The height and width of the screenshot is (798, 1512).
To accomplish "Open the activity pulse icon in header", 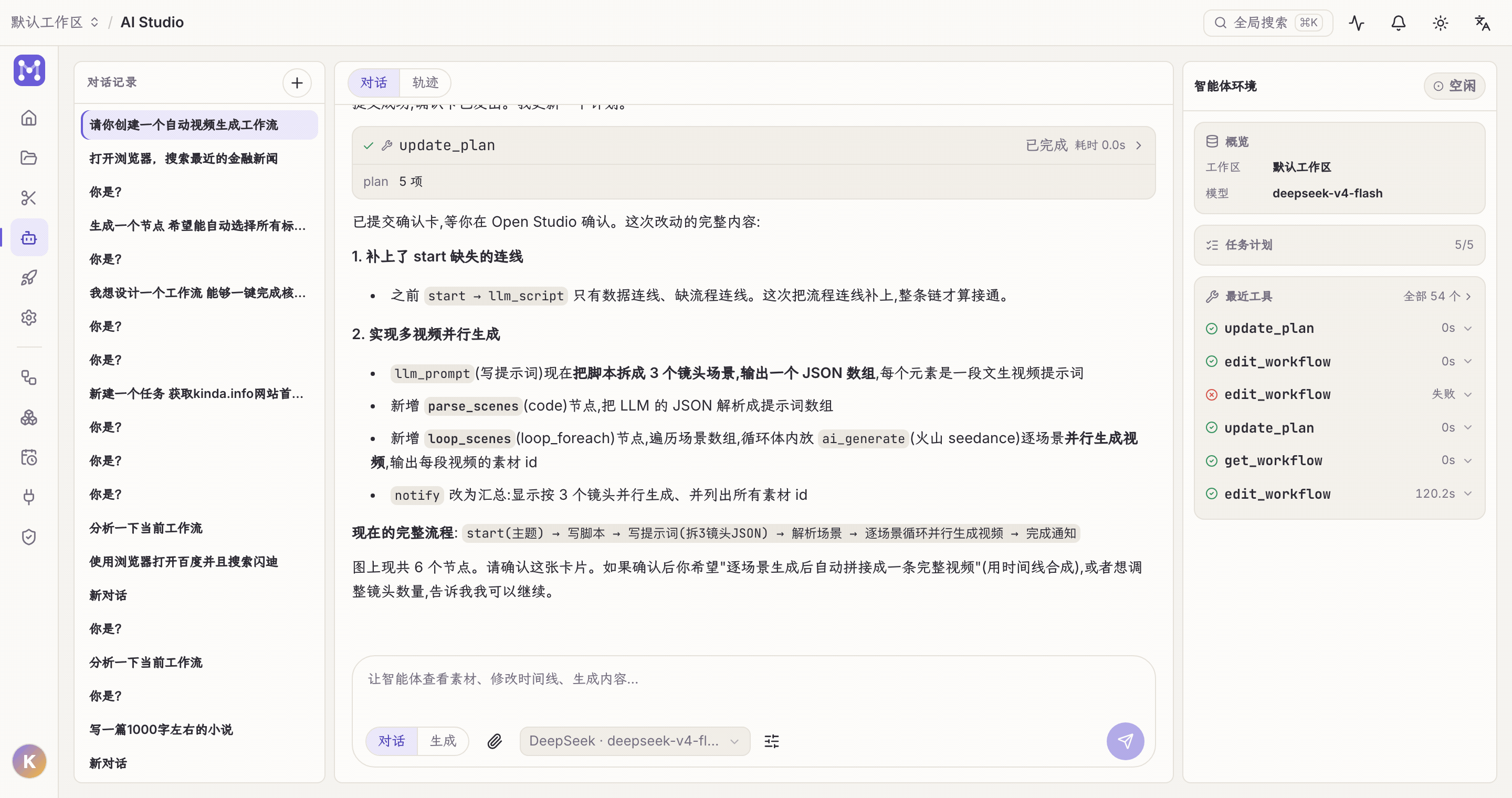I will [x=1357, y=23].
